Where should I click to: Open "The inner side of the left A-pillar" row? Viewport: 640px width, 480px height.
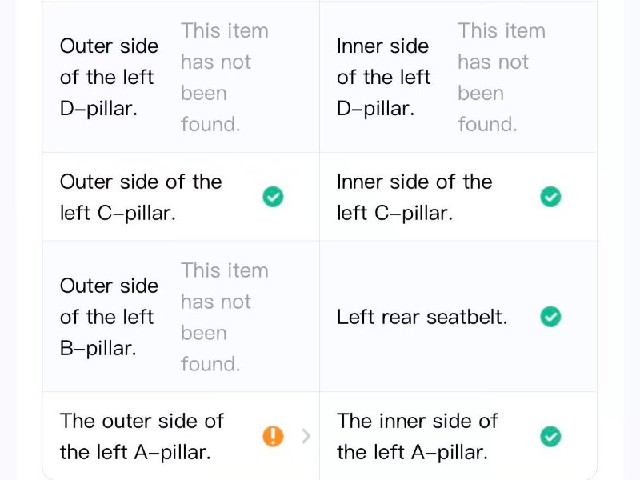coord(458,436)
